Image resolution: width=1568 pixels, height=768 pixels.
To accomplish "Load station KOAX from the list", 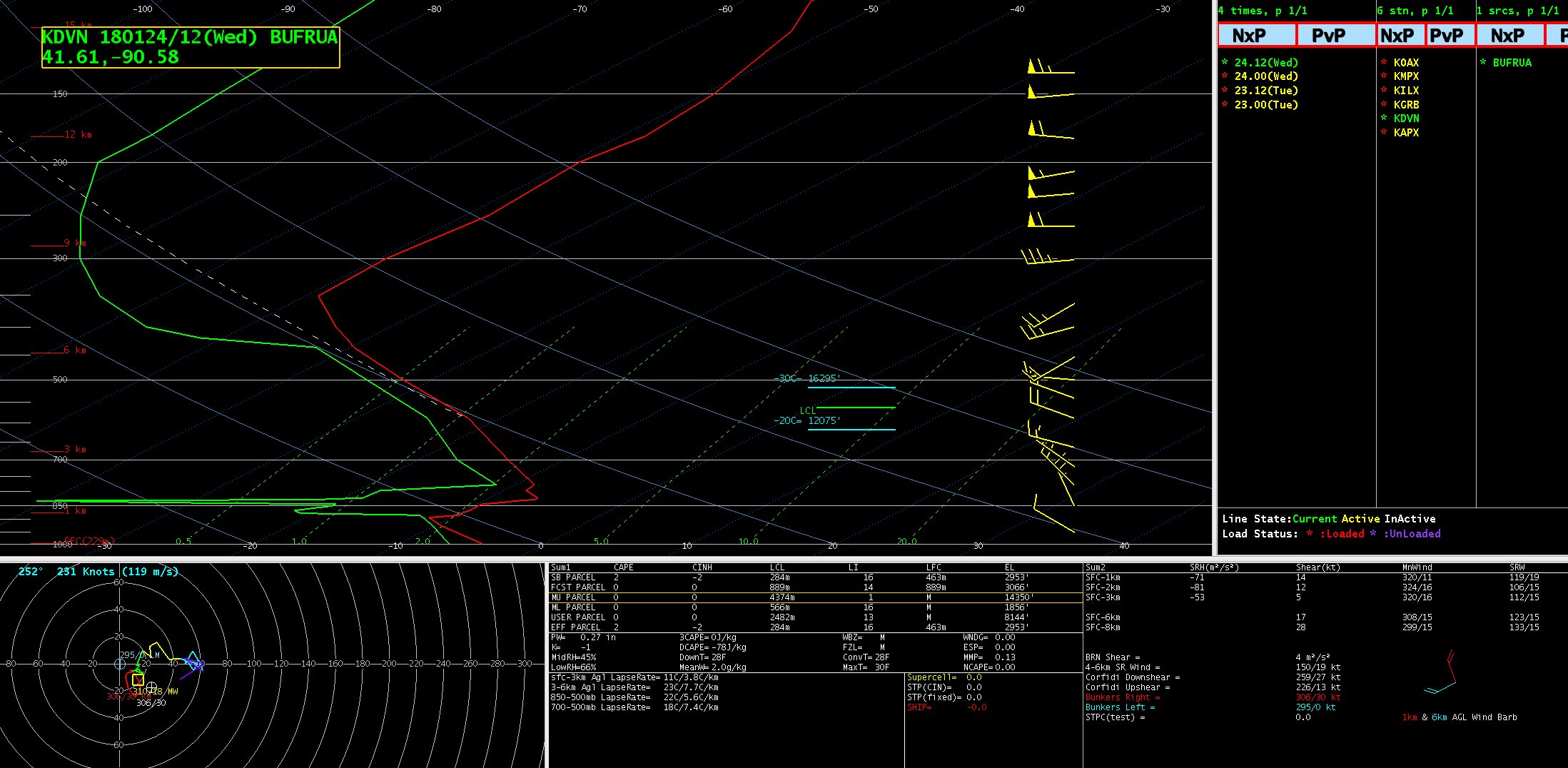I will [x=1405, y=63].
